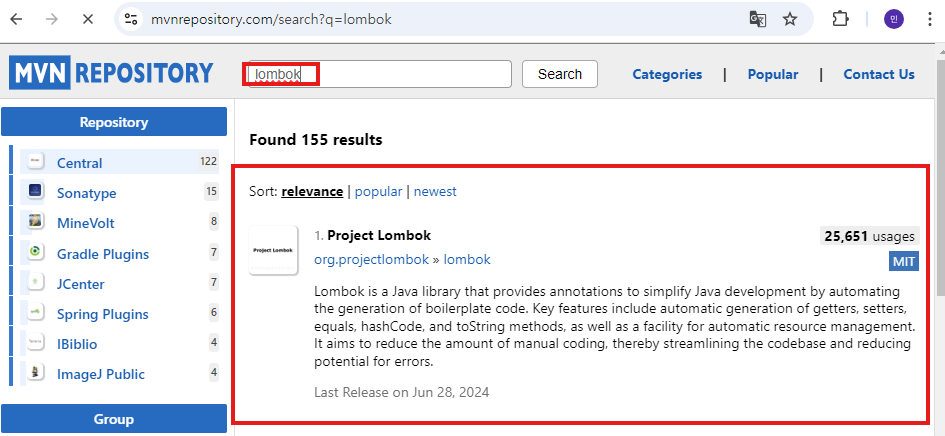
Task: Select the ImageJ Public repository
Action: tap(101, 374)
